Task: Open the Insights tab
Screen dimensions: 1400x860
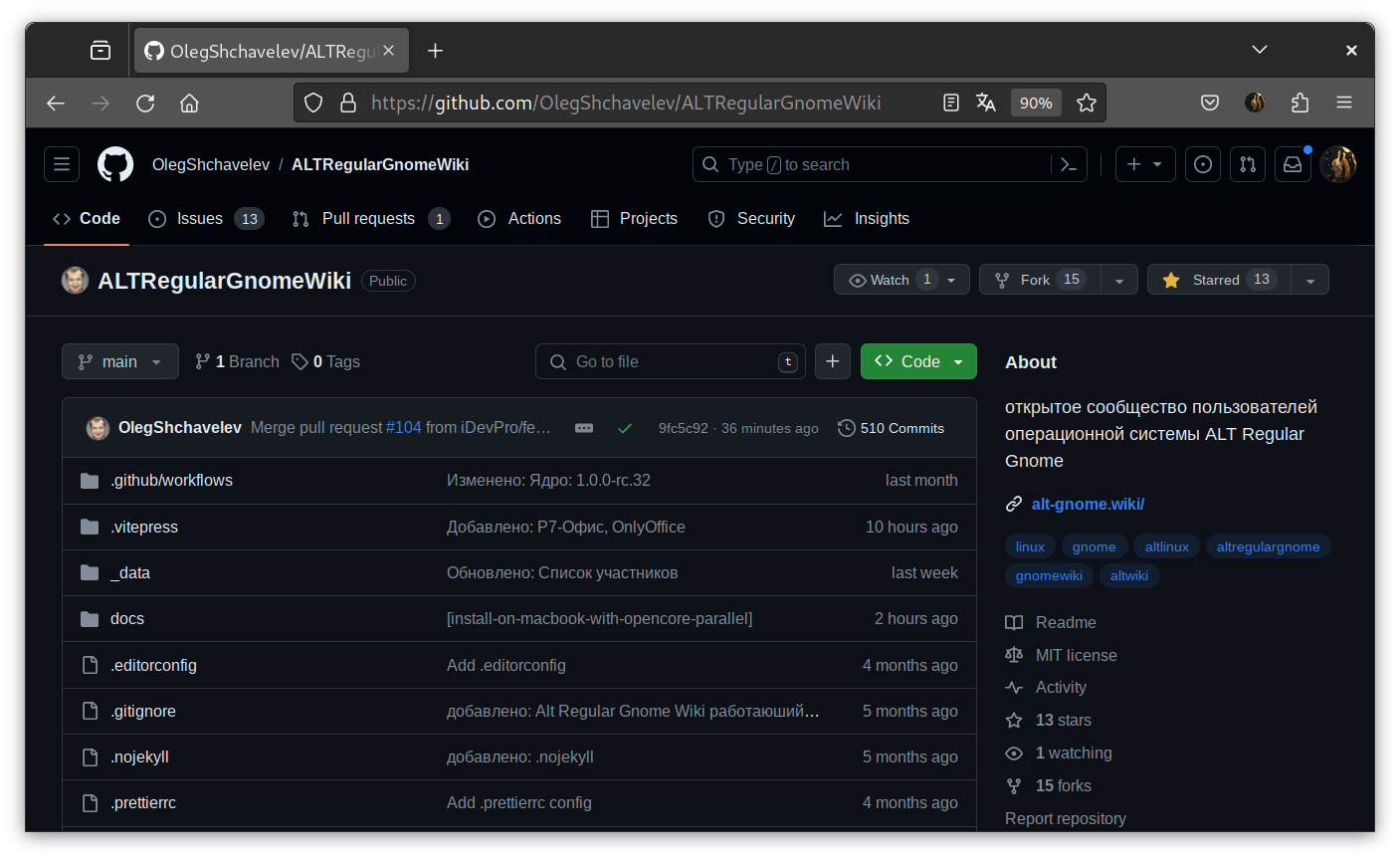Action: pyautogui.click(x=867, y=218)
